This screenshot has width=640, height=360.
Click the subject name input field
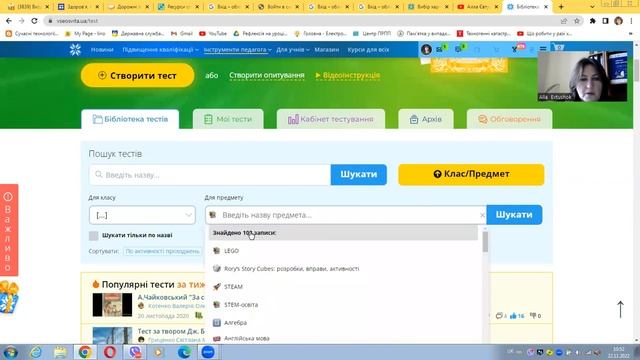pyautogui.click(x=345, y=215)
